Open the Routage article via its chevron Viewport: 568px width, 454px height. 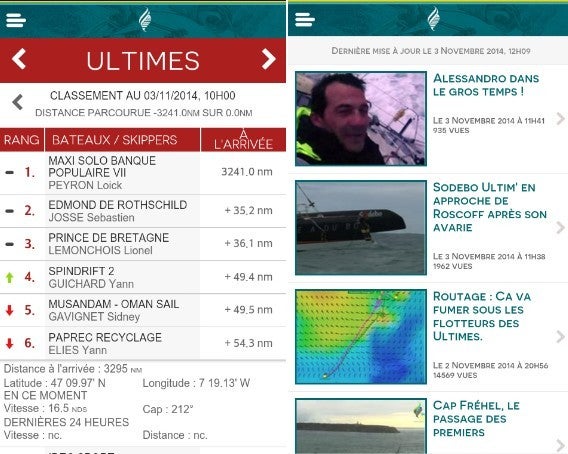point(560,337)
